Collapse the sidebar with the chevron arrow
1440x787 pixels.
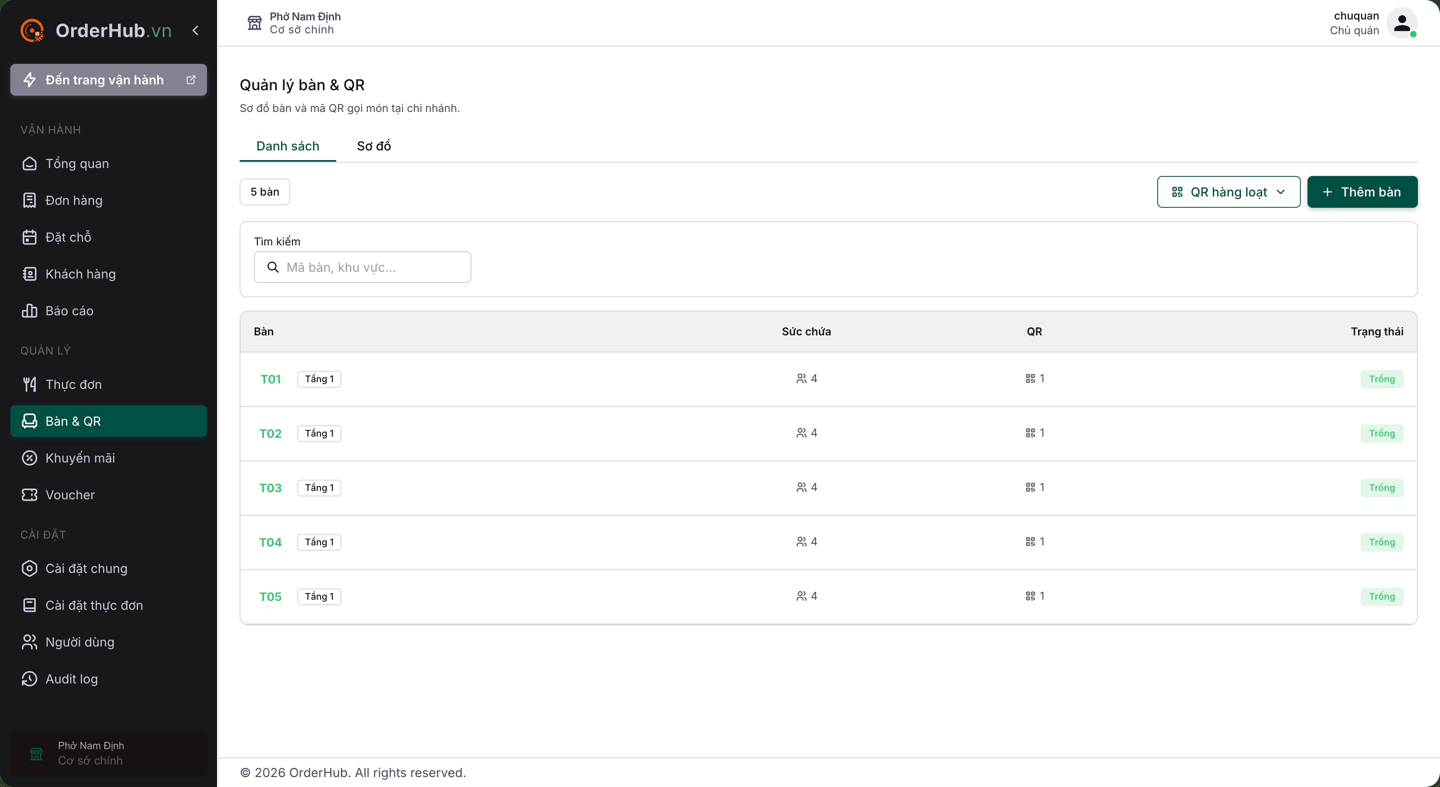pyautogui.click(x=195, y=31)
